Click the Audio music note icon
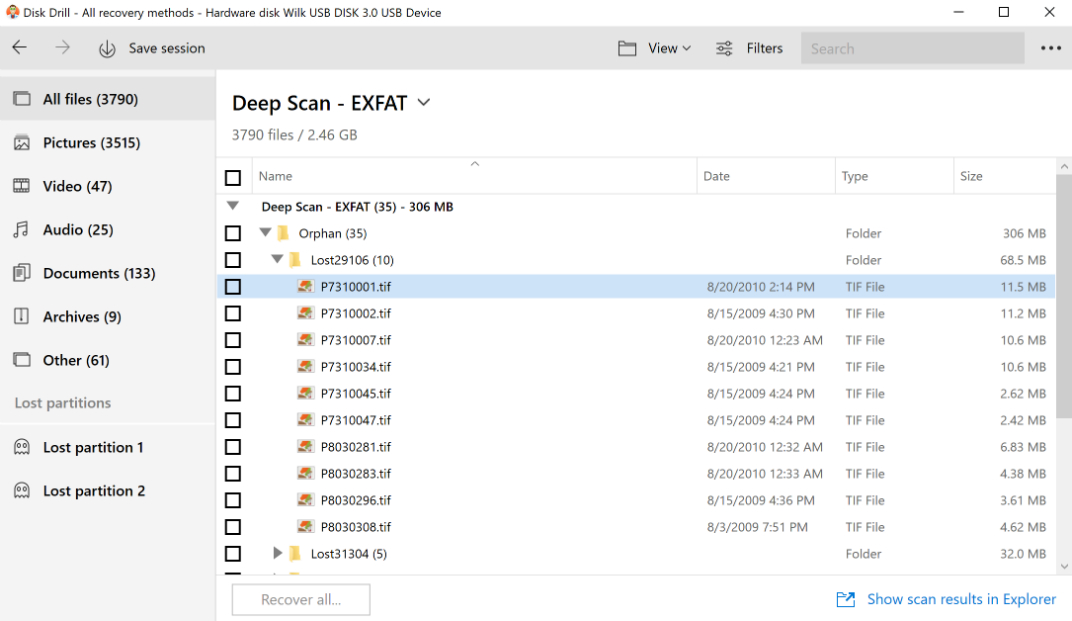 coord(22,230)
